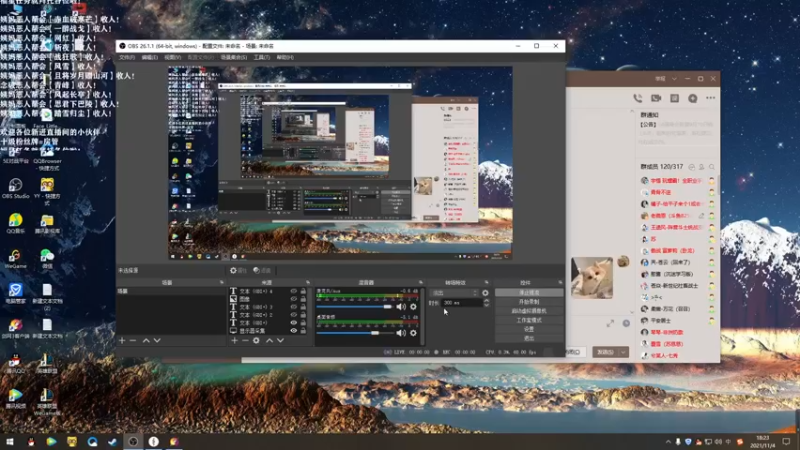
Task: Hide the 显示器采集 source
Action: tap(293, 331)
